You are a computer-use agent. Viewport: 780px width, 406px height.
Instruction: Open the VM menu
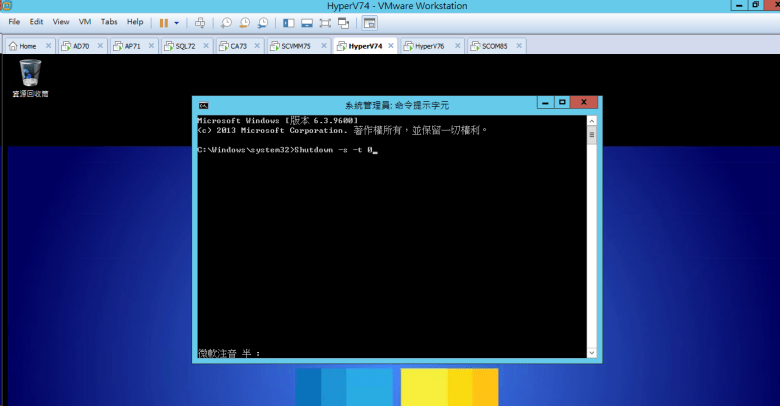[86, 21]
